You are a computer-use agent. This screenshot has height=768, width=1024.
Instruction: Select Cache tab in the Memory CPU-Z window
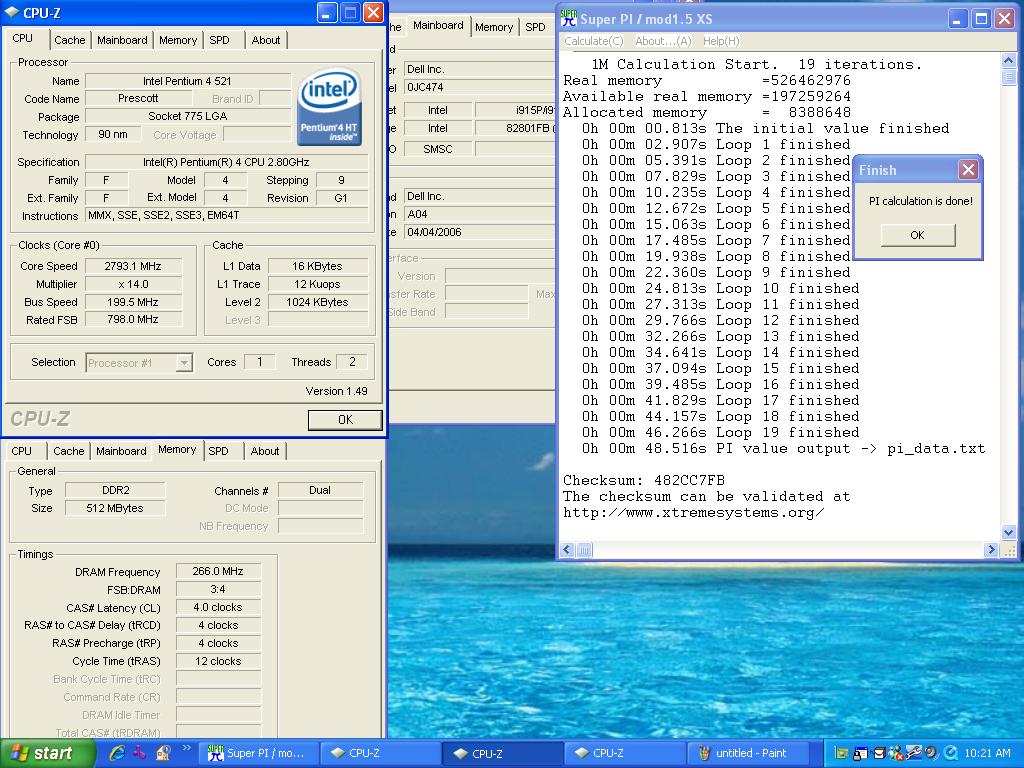pos(69,451)
